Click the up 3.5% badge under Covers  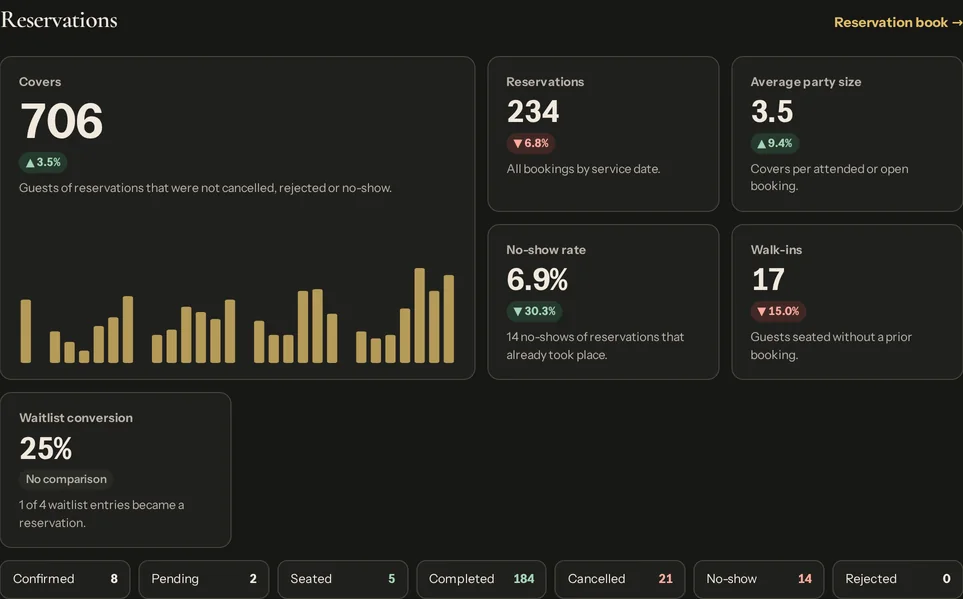click(x=43, y=162)
